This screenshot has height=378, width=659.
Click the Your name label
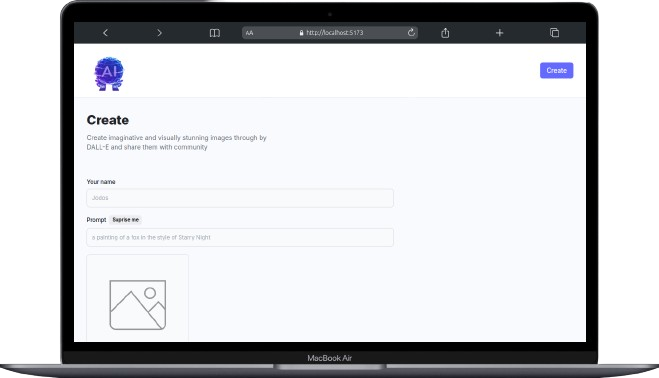101,182
